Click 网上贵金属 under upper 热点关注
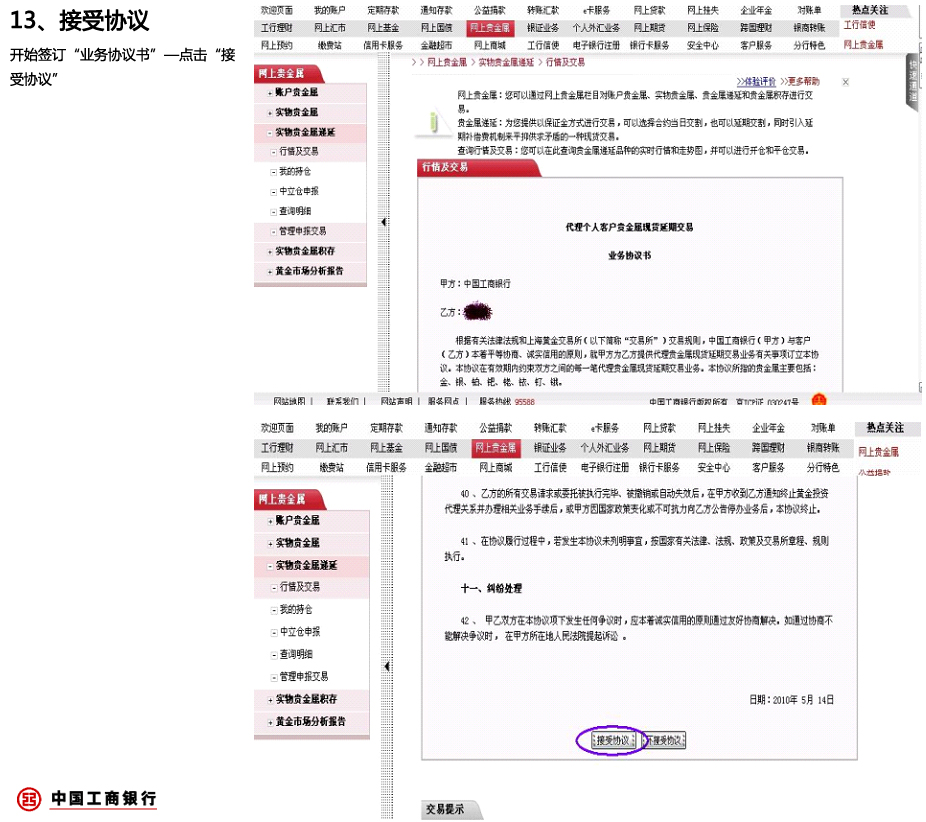Viewport: 926px width, 822px height. coord(863,44)
